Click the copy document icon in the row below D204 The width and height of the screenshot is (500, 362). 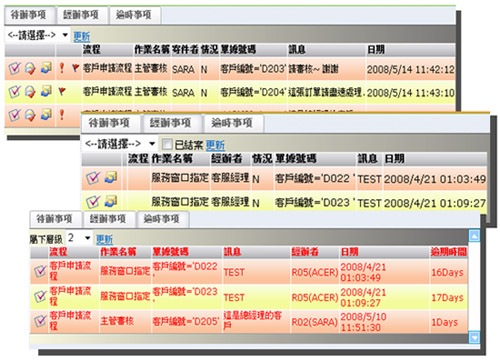[x=46, y=114]
